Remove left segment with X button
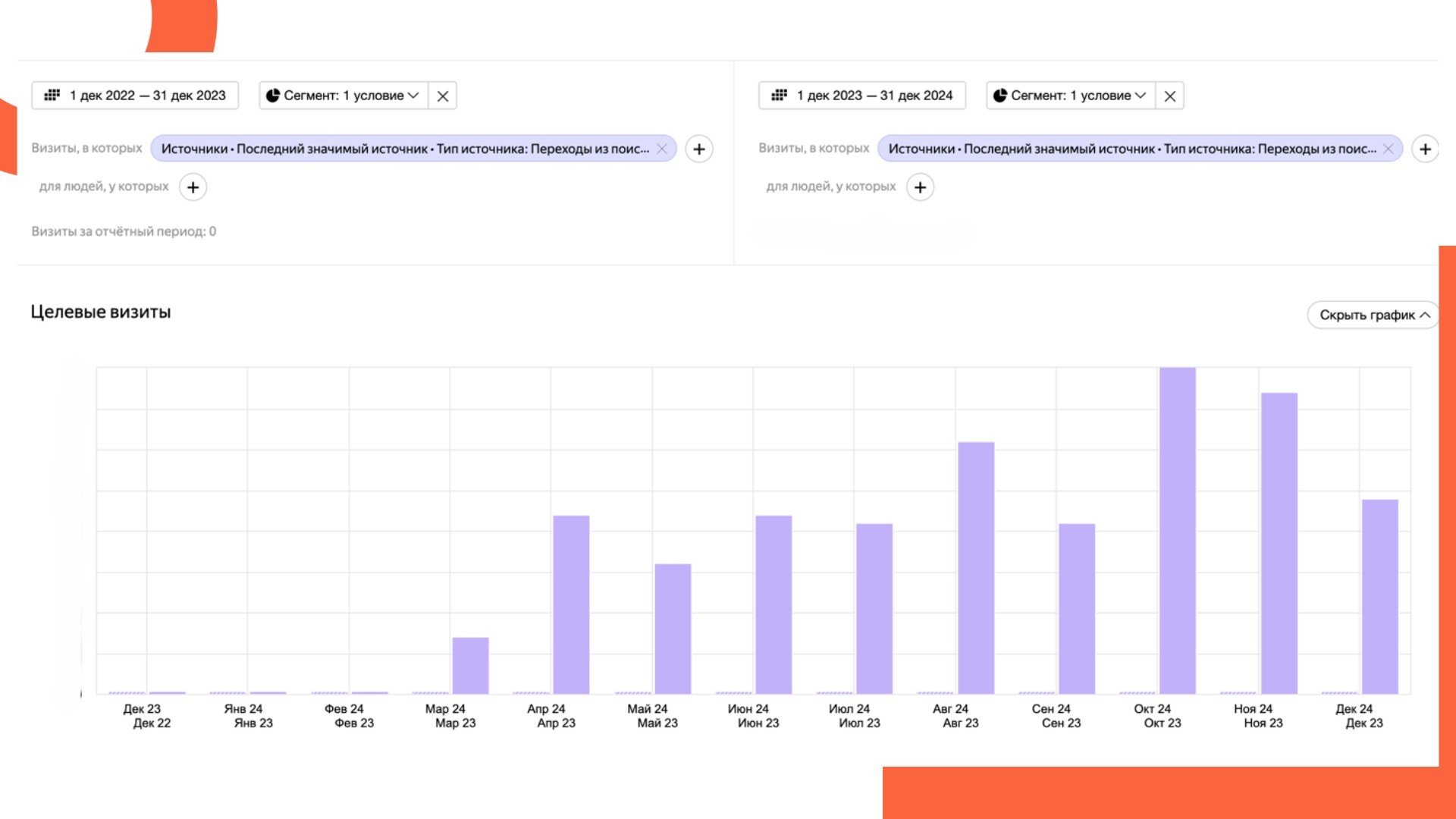Screen dimensions: 1456x819 tap(443, 96)
